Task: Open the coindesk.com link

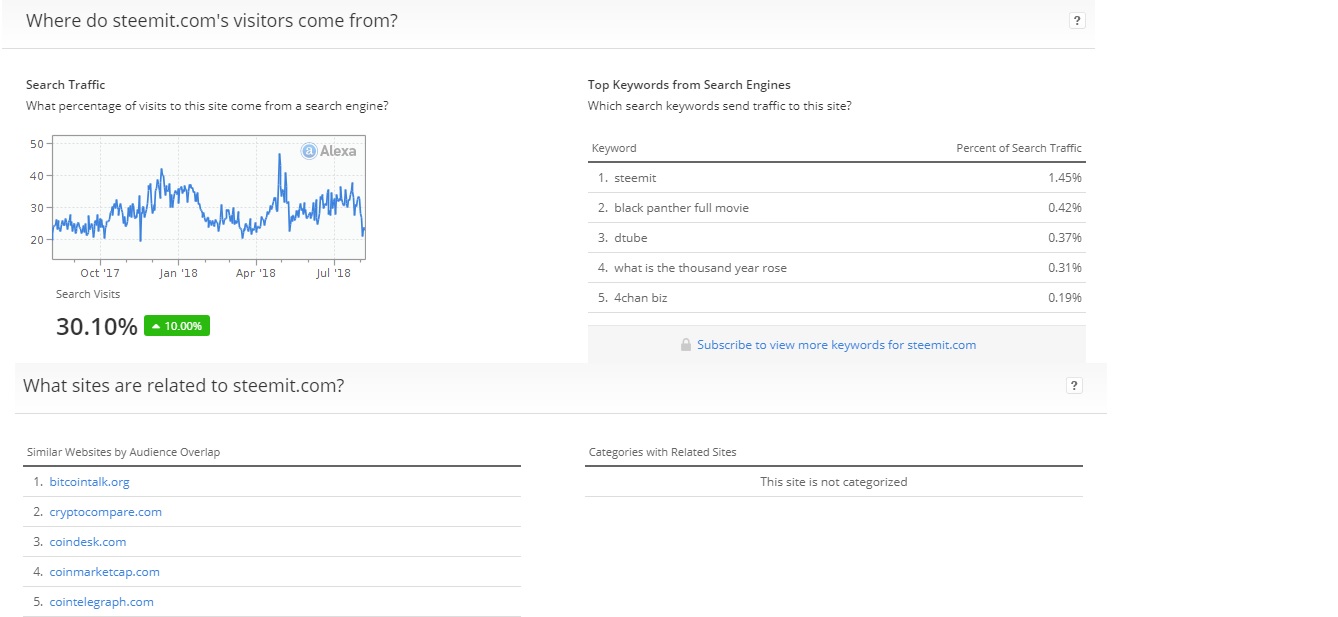Action: click(x=88, y=542)
